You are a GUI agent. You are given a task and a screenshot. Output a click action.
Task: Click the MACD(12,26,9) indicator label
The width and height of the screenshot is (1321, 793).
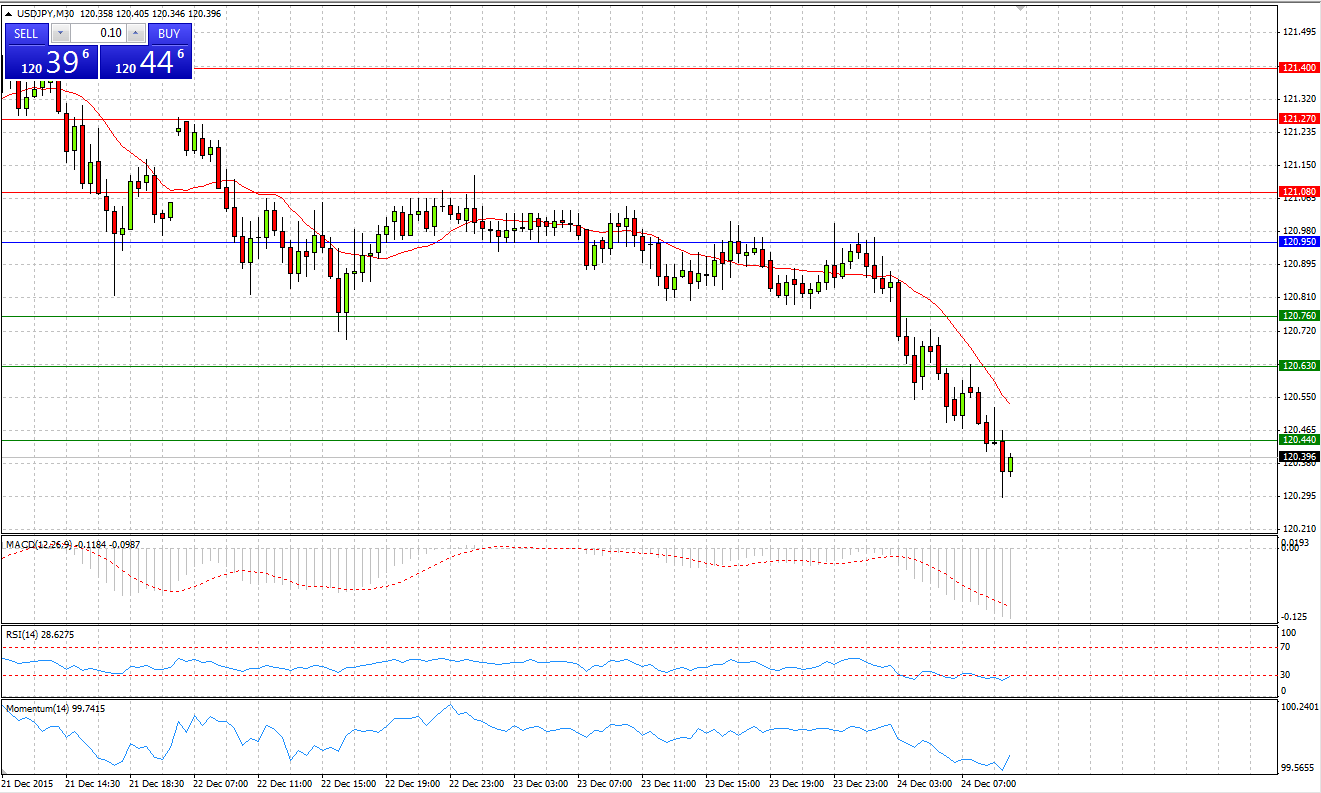tap(38, 545)
